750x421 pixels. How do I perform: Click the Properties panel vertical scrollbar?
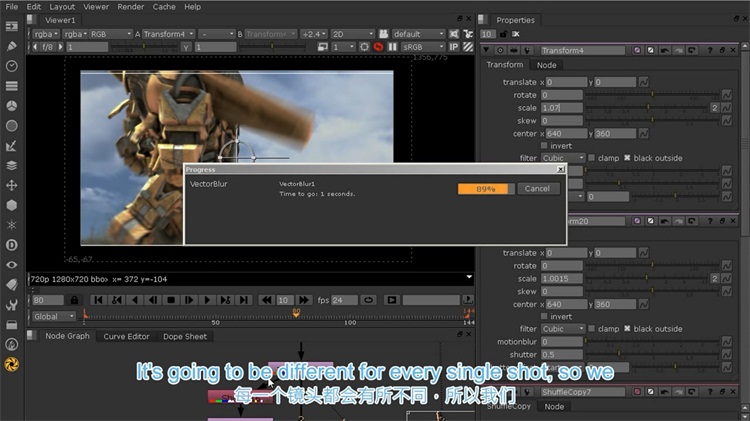[x=745, y=144]
